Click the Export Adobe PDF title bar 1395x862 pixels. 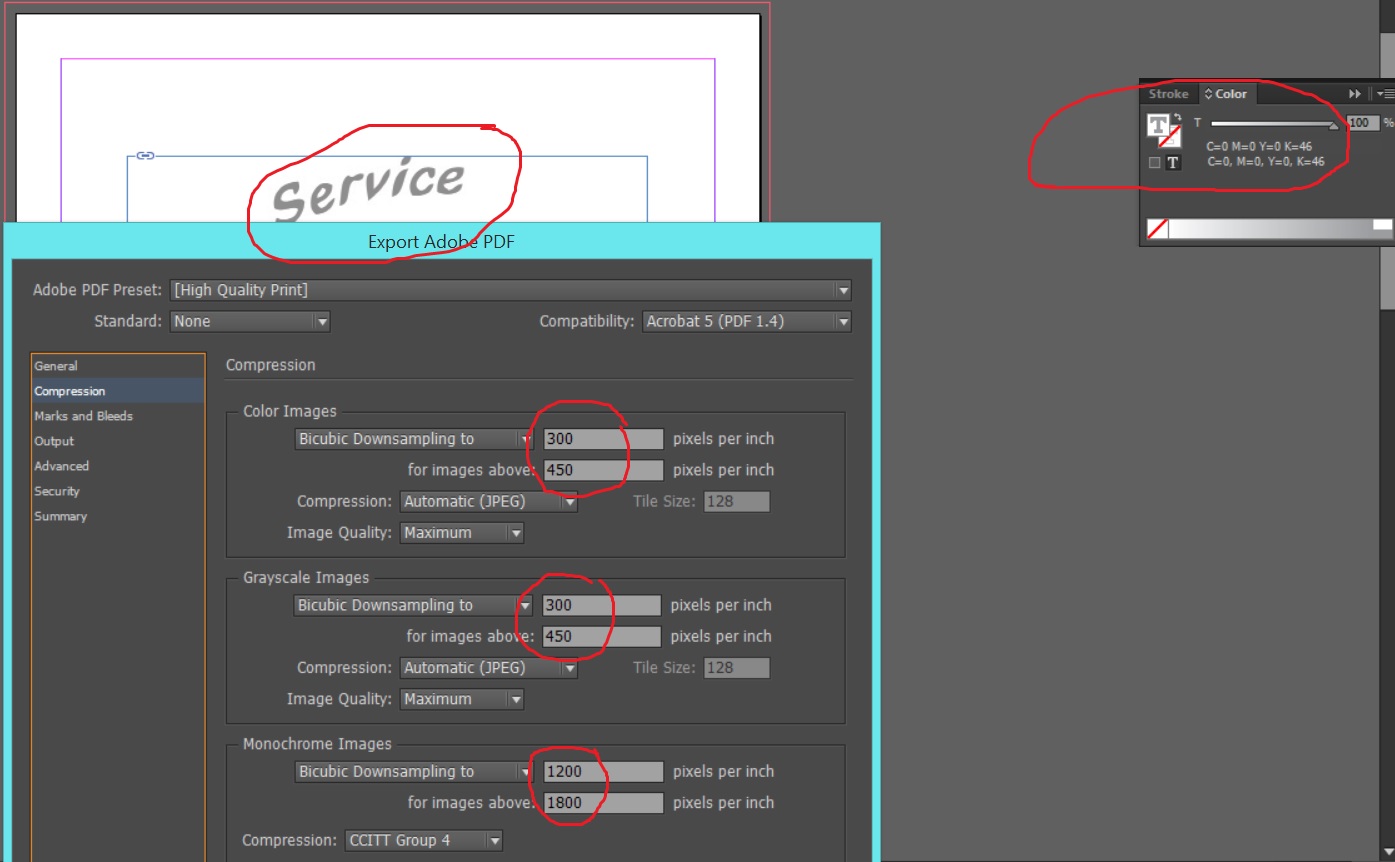pyautogui.click(x=441, y=241)
